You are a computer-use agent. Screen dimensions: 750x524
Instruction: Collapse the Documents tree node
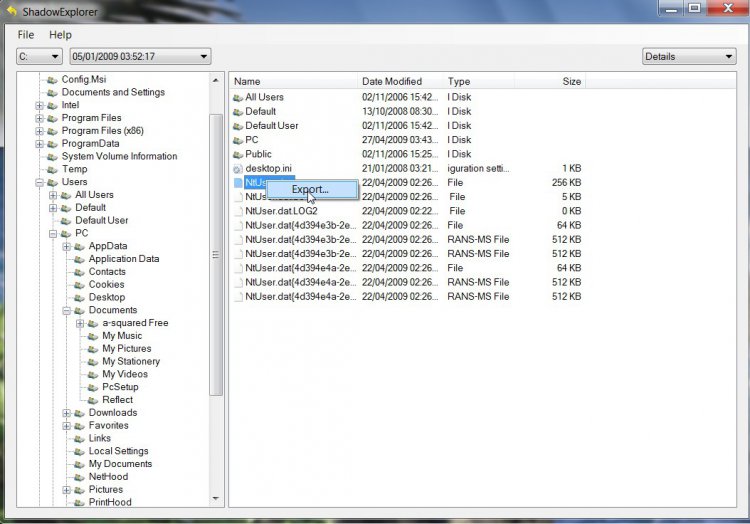point(66,311)
